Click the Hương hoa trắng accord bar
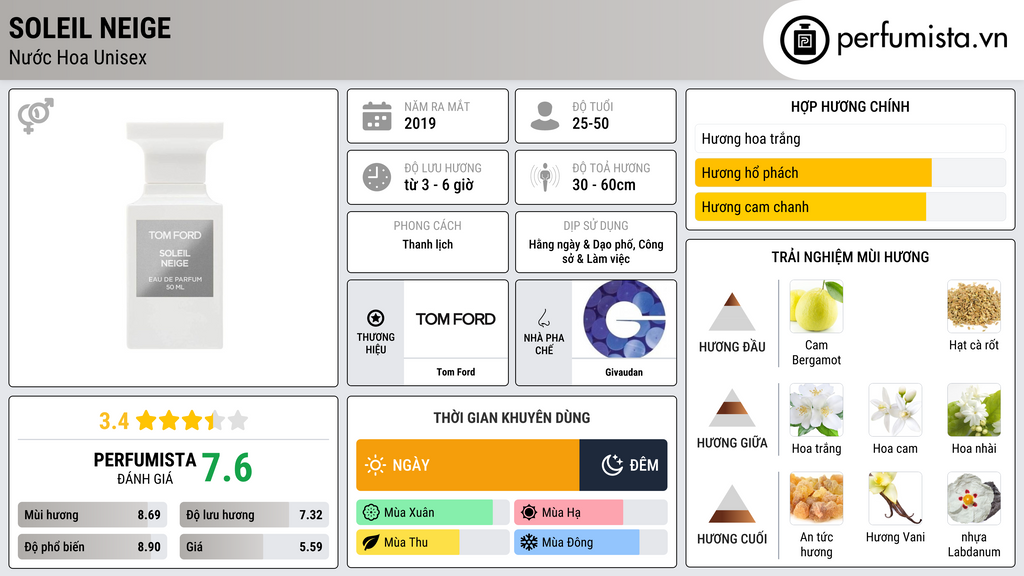The height and width of the screenshot is (576, 1024). pyautogui.click(x=850, y=139)
